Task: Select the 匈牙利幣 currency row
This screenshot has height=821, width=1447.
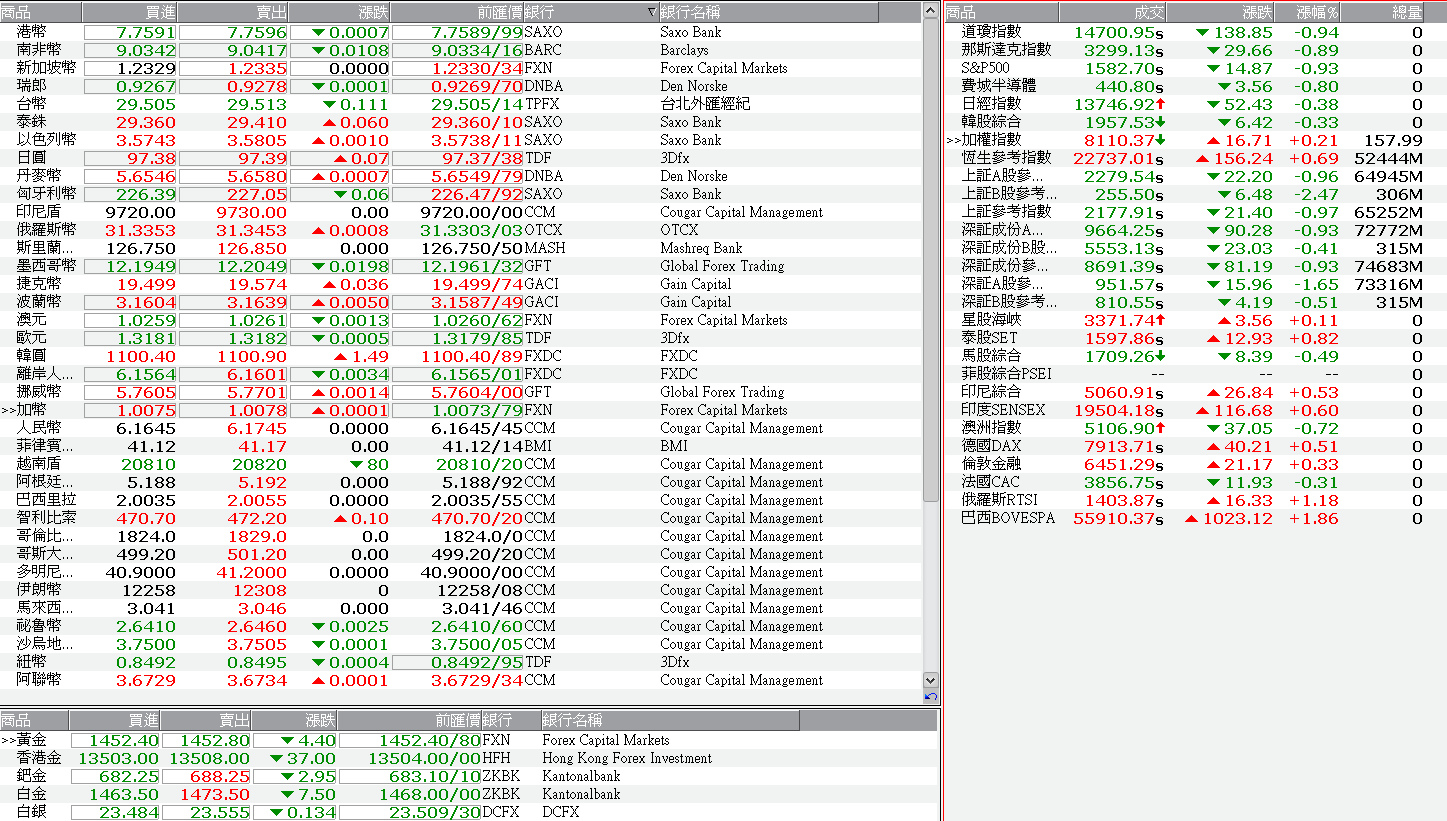Action: click(460, 194)
